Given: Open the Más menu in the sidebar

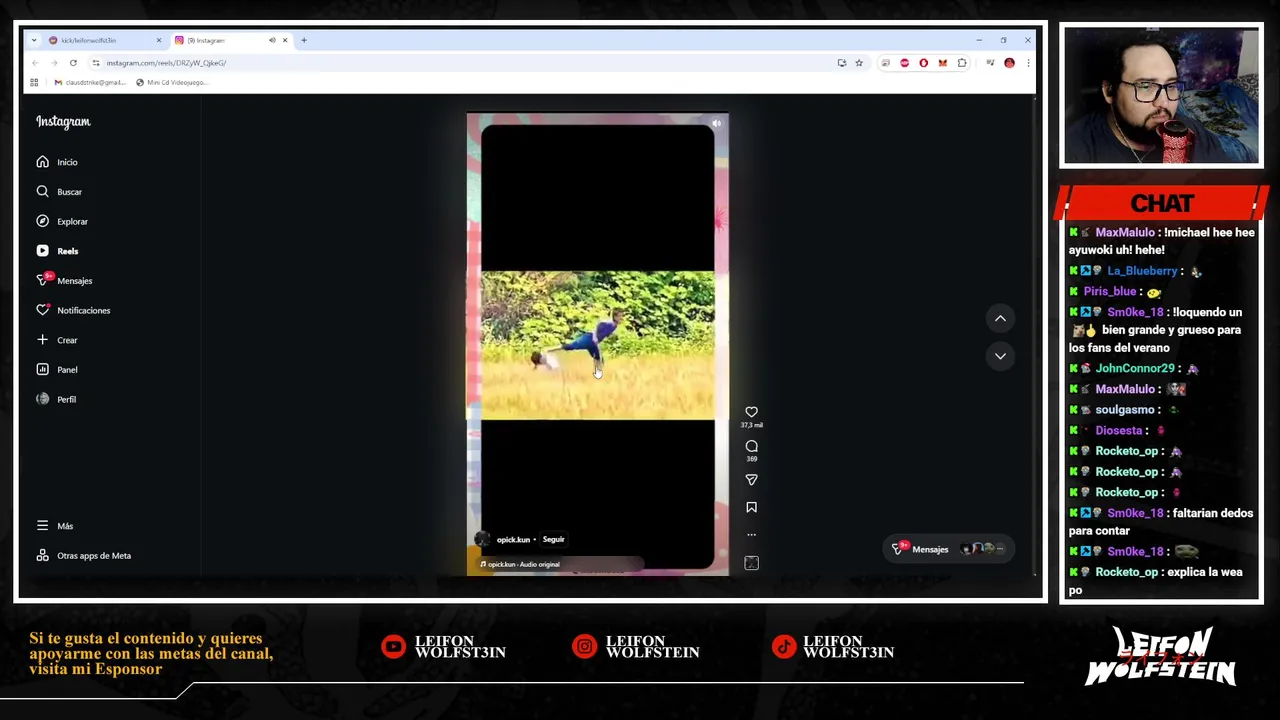Looking at the screenshot, I should (55, 525).
